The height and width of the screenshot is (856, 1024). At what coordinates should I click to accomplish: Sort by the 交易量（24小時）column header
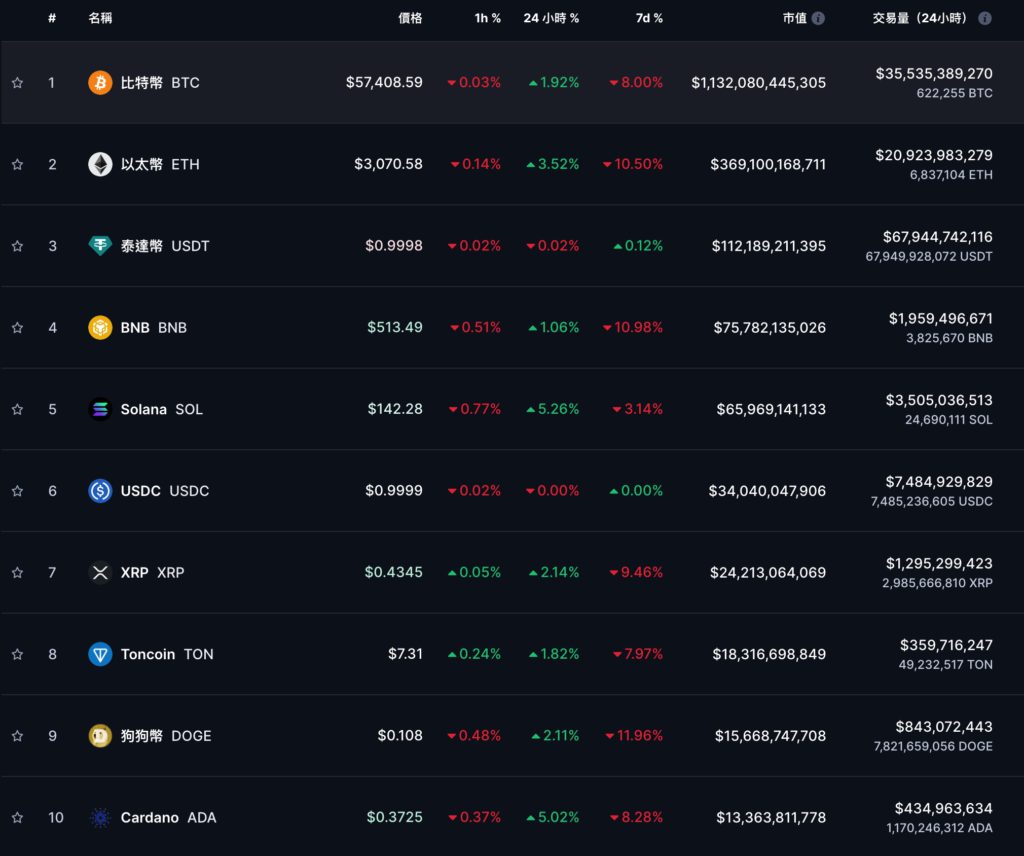pos(920,18)
